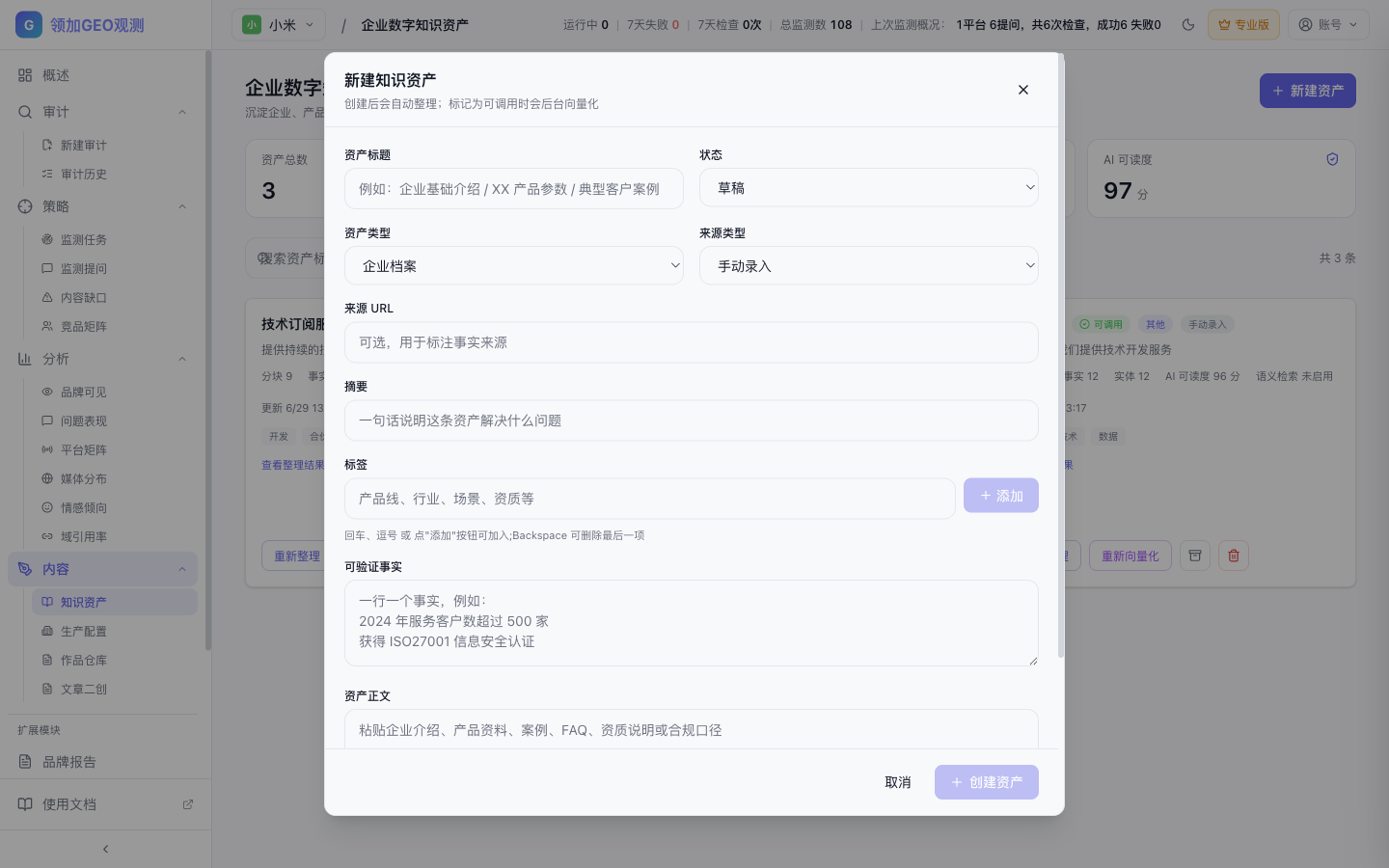1389x868 pixels.
Task: Open 品牌可见 sidebar item
Action: [114, 392]
